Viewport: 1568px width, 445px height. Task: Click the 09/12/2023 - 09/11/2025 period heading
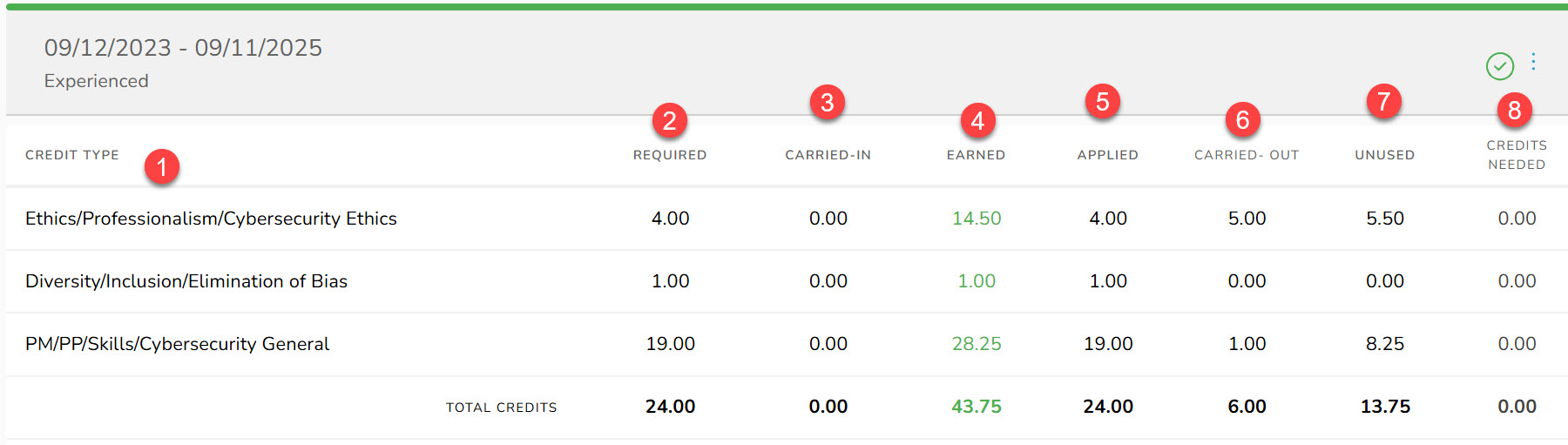click(x=183, y=48)
